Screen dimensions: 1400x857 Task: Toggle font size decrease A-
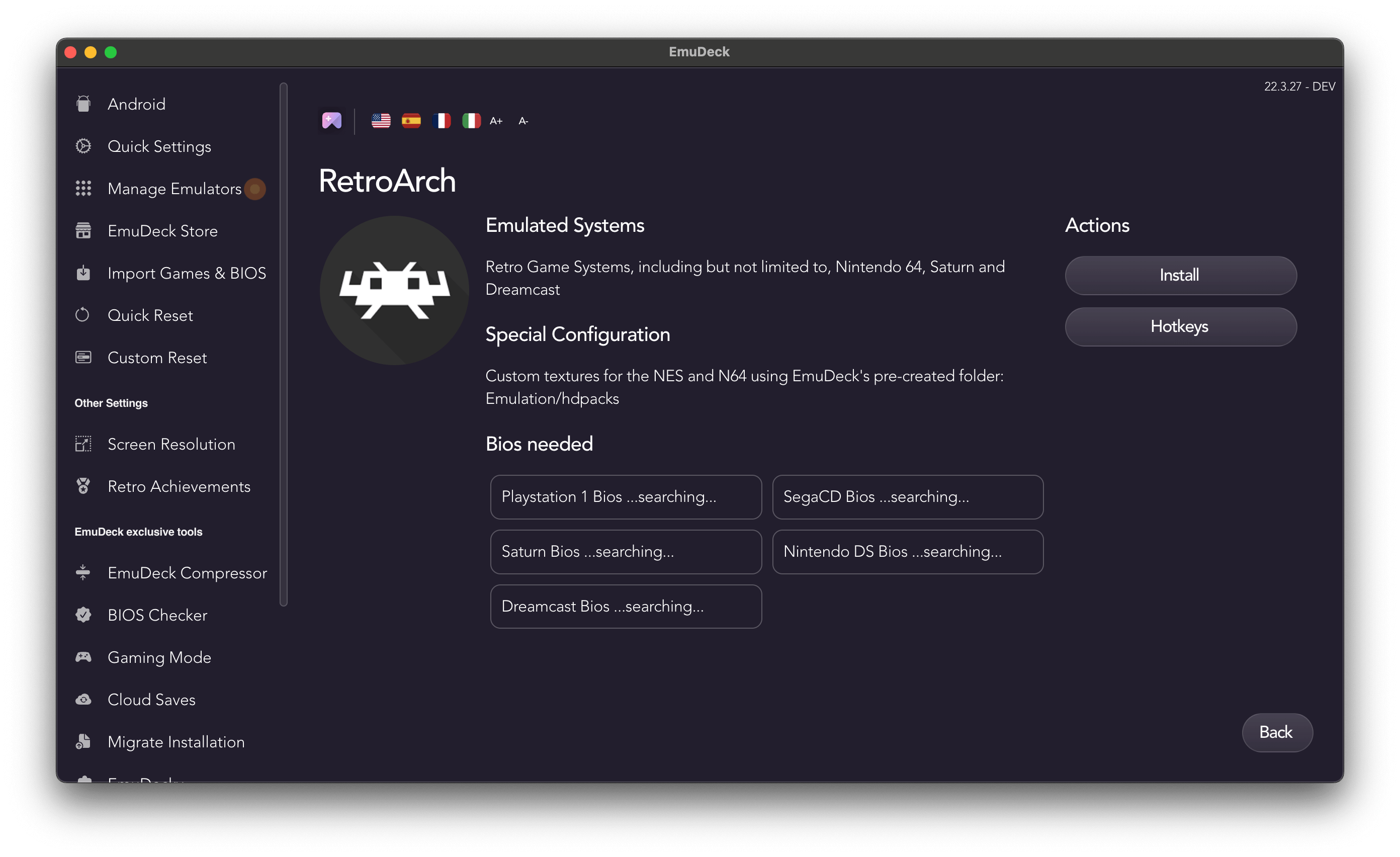click(521, 120)
